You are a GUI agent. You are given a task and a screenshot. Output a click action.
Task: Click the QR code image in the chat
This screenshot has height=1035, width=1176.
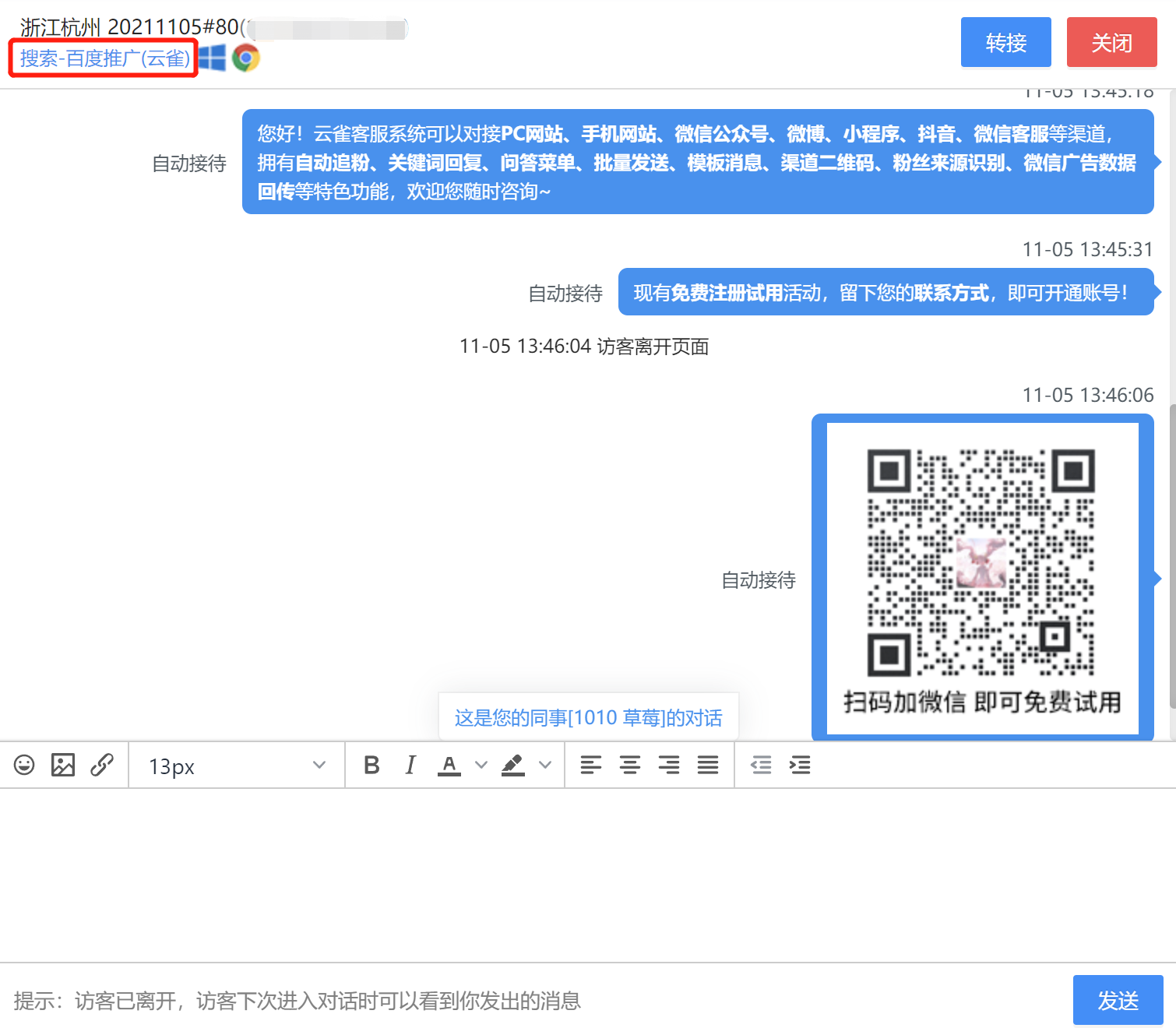point(982,576)
